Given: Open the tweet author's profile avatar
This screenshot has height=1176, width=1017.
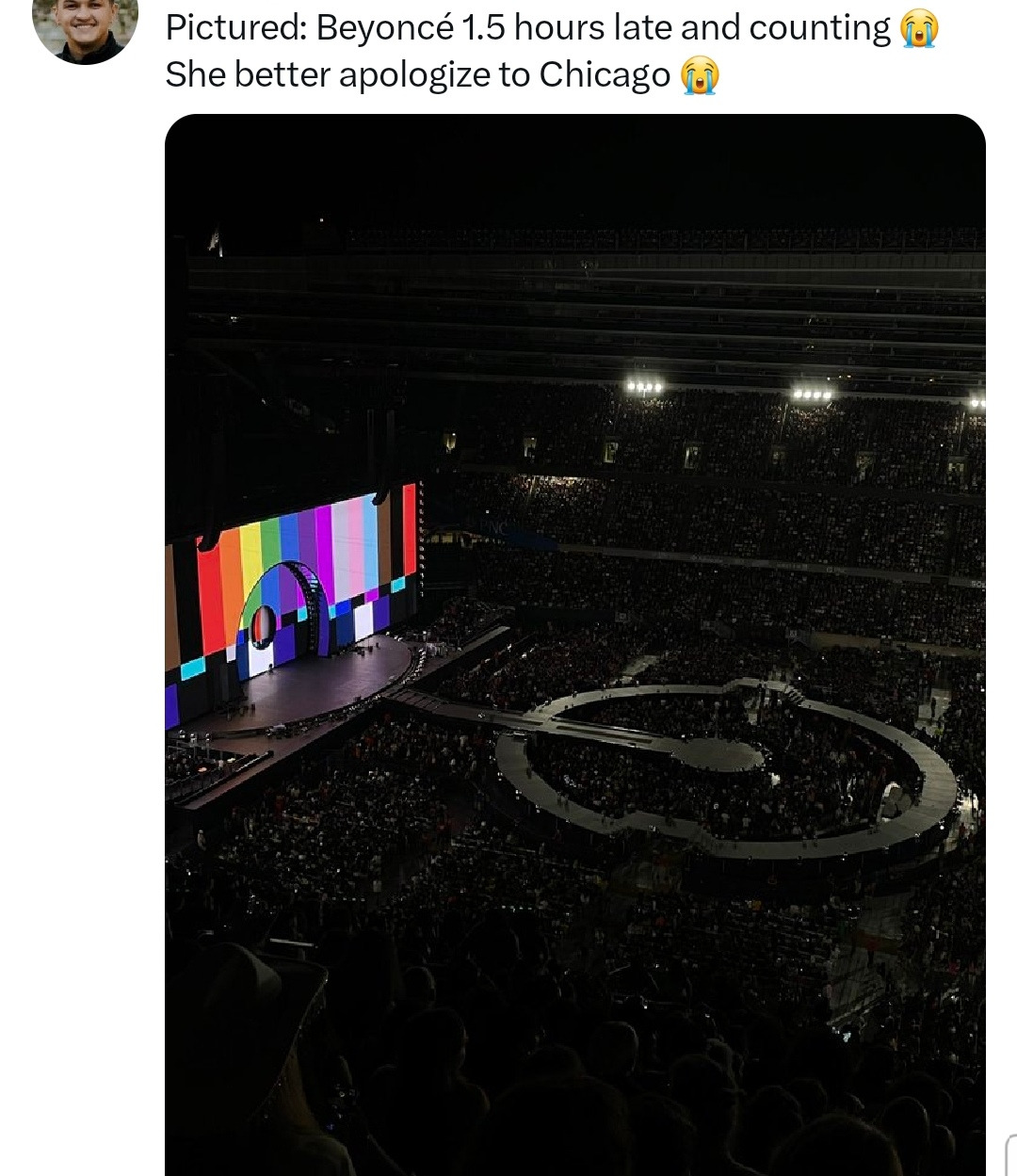Looking at the screenshot, I should 85,28.
